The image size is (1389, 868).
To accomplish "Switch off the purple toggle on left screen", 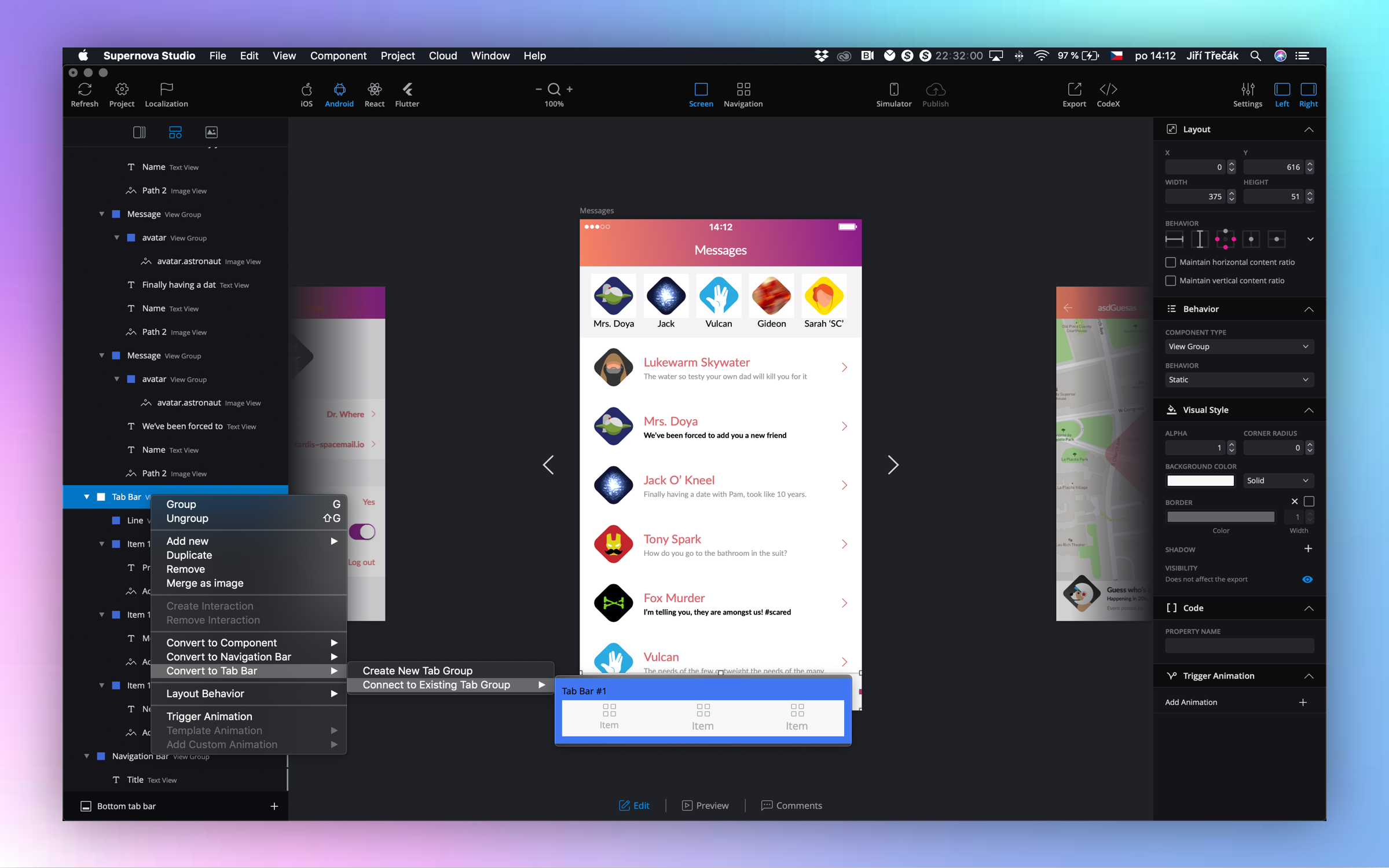I will (362, 532).
